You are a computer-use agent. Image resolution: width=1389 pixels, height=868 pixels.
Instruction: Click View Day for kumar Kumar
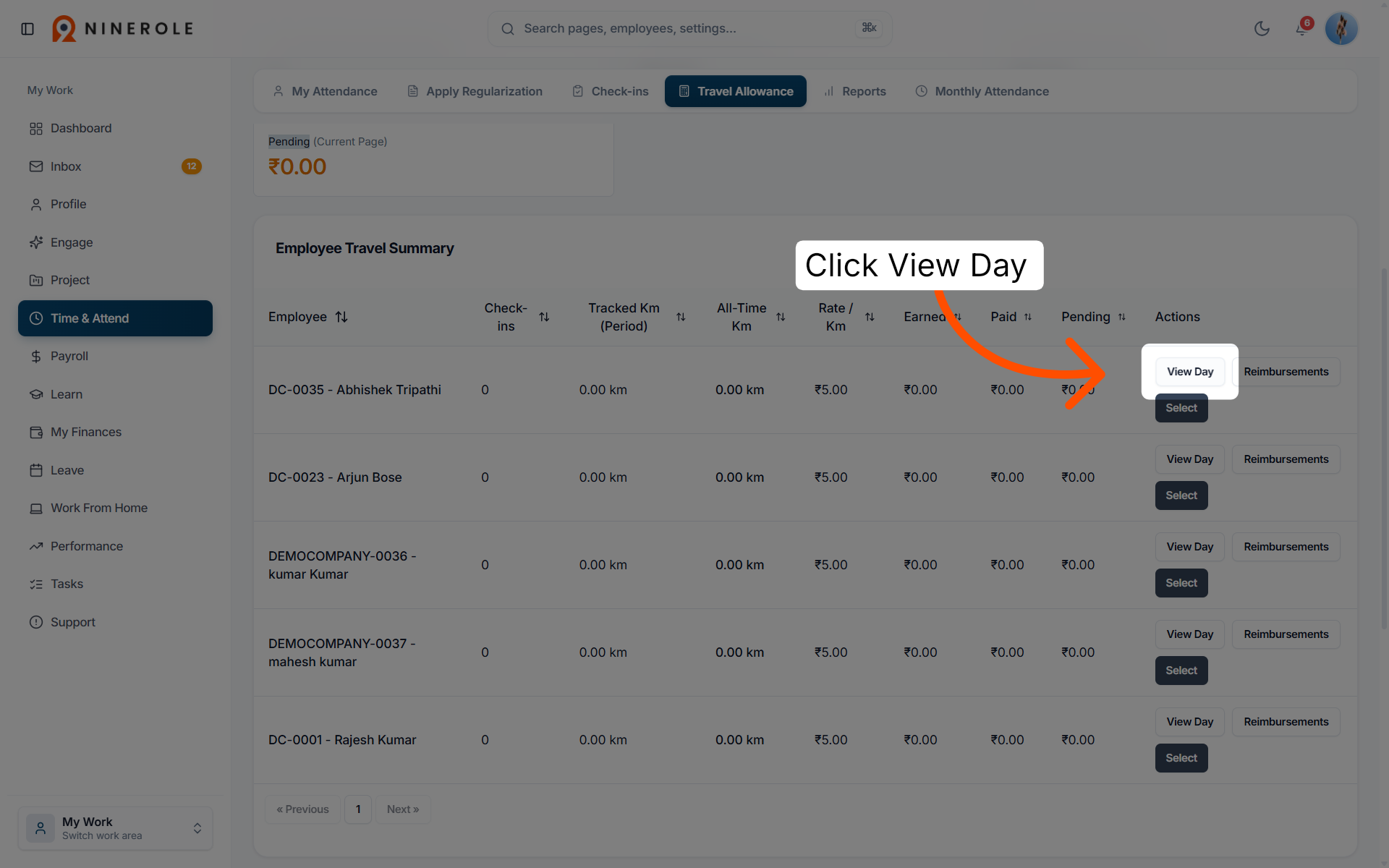(1190, 547)
